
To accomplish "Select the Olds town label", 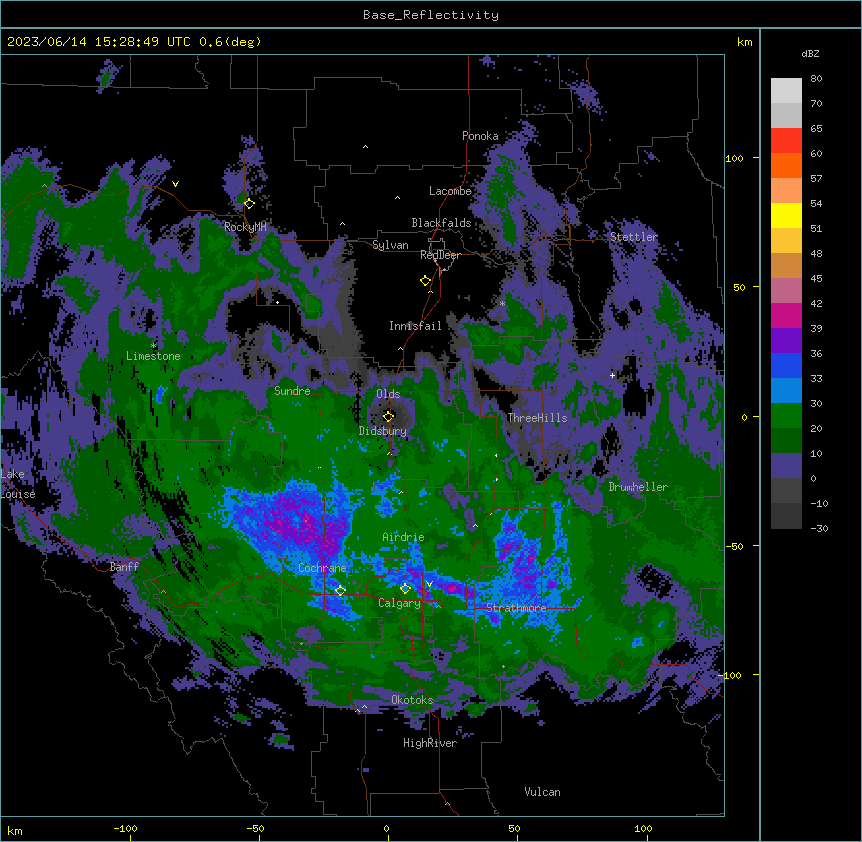I will (x=388, y=394).
